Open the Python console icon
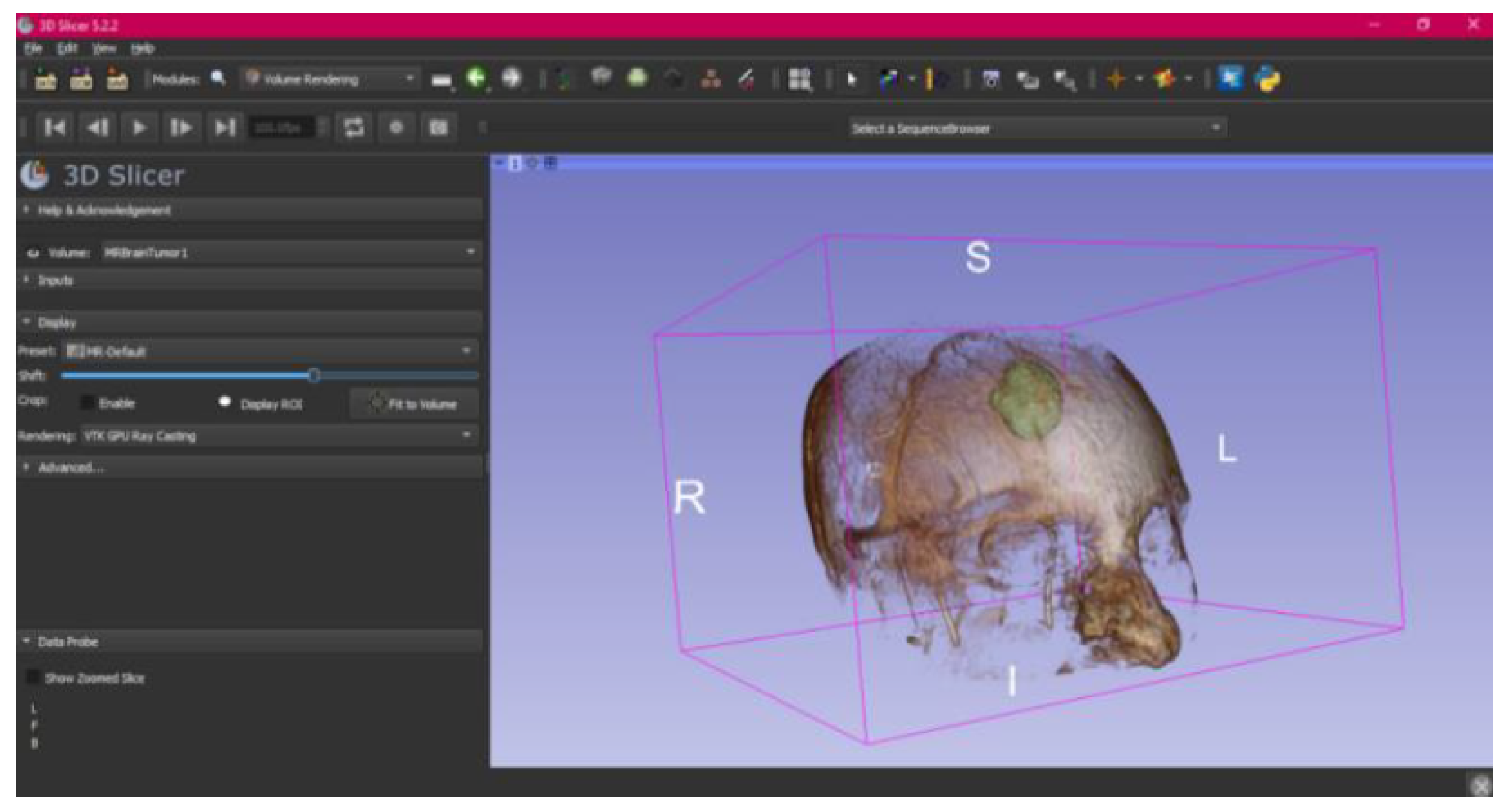This screenshot has height=805, width=1512. click(x=1267, y=78)
